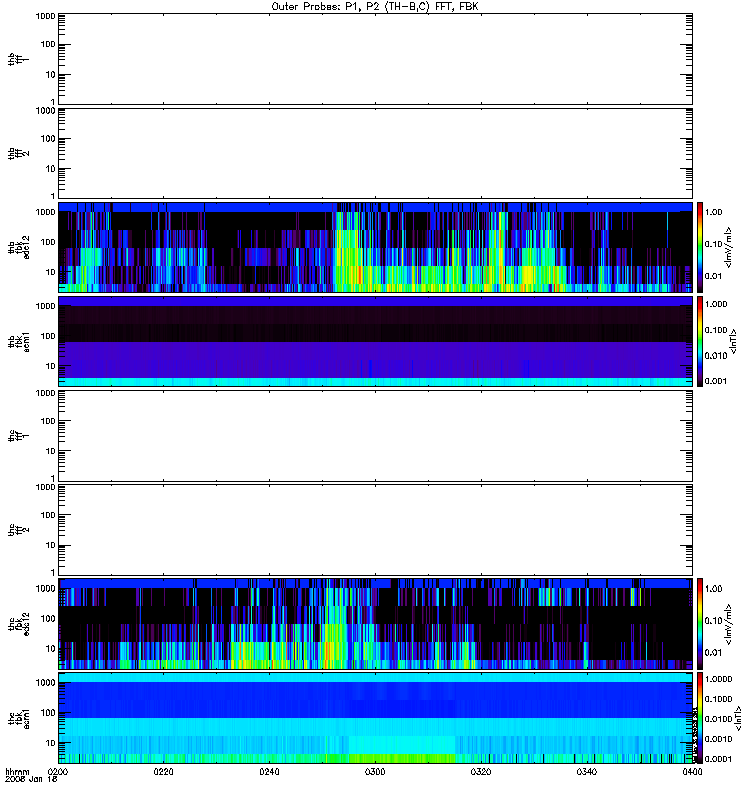Click the "thc fbk scm1" y-axis title
The width and height of the screenshot is (750, 800).
point(18,718)
